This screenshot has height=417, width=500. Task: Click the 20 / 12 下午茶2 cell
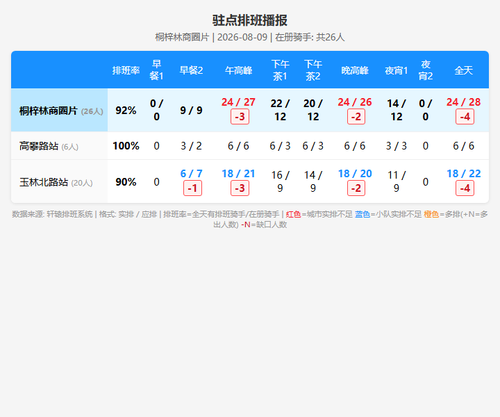313,110
